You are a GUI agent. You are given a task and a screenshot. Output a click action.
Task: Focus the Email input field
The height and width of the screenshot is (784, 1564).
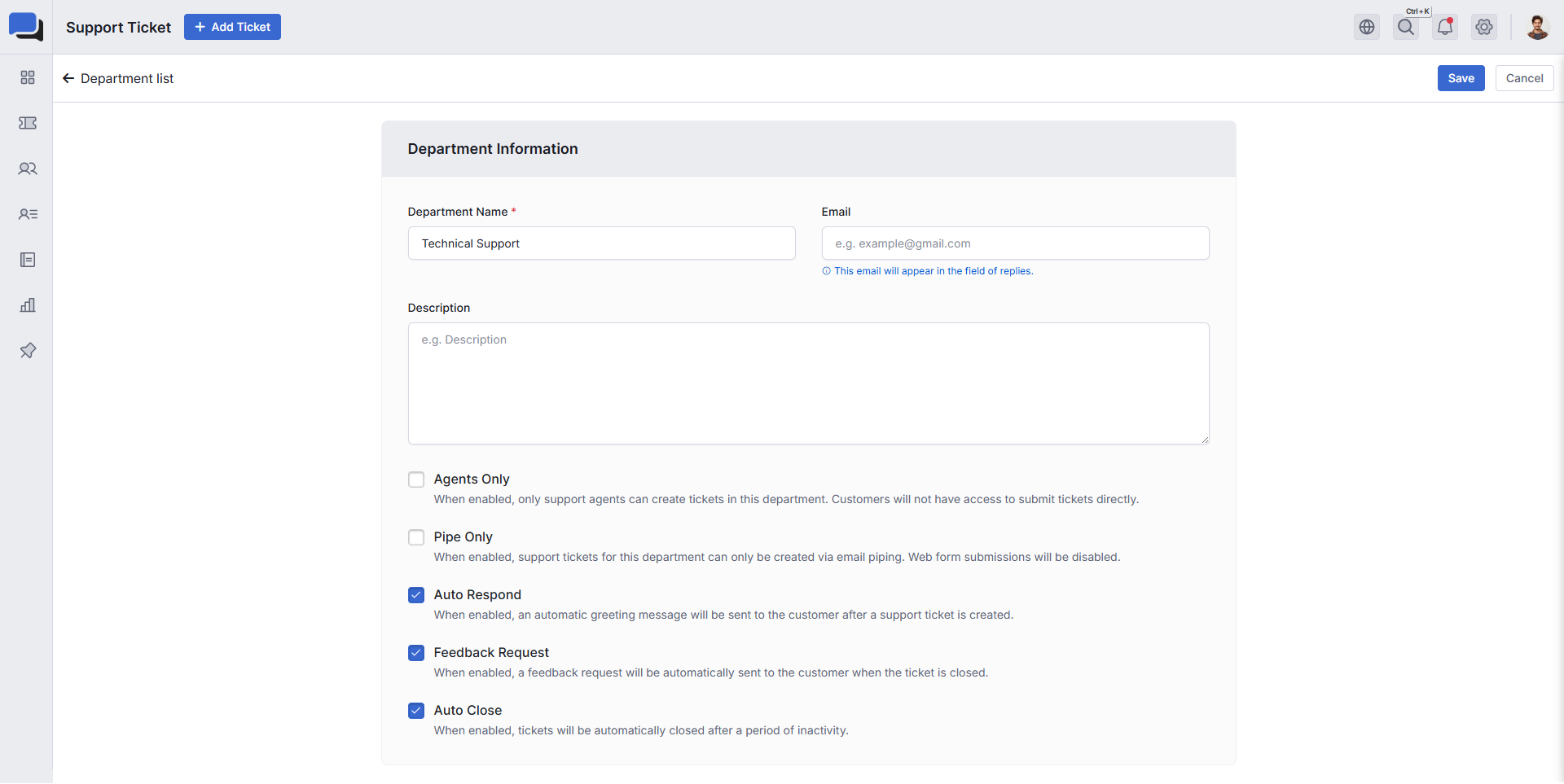click(1015, 243)
